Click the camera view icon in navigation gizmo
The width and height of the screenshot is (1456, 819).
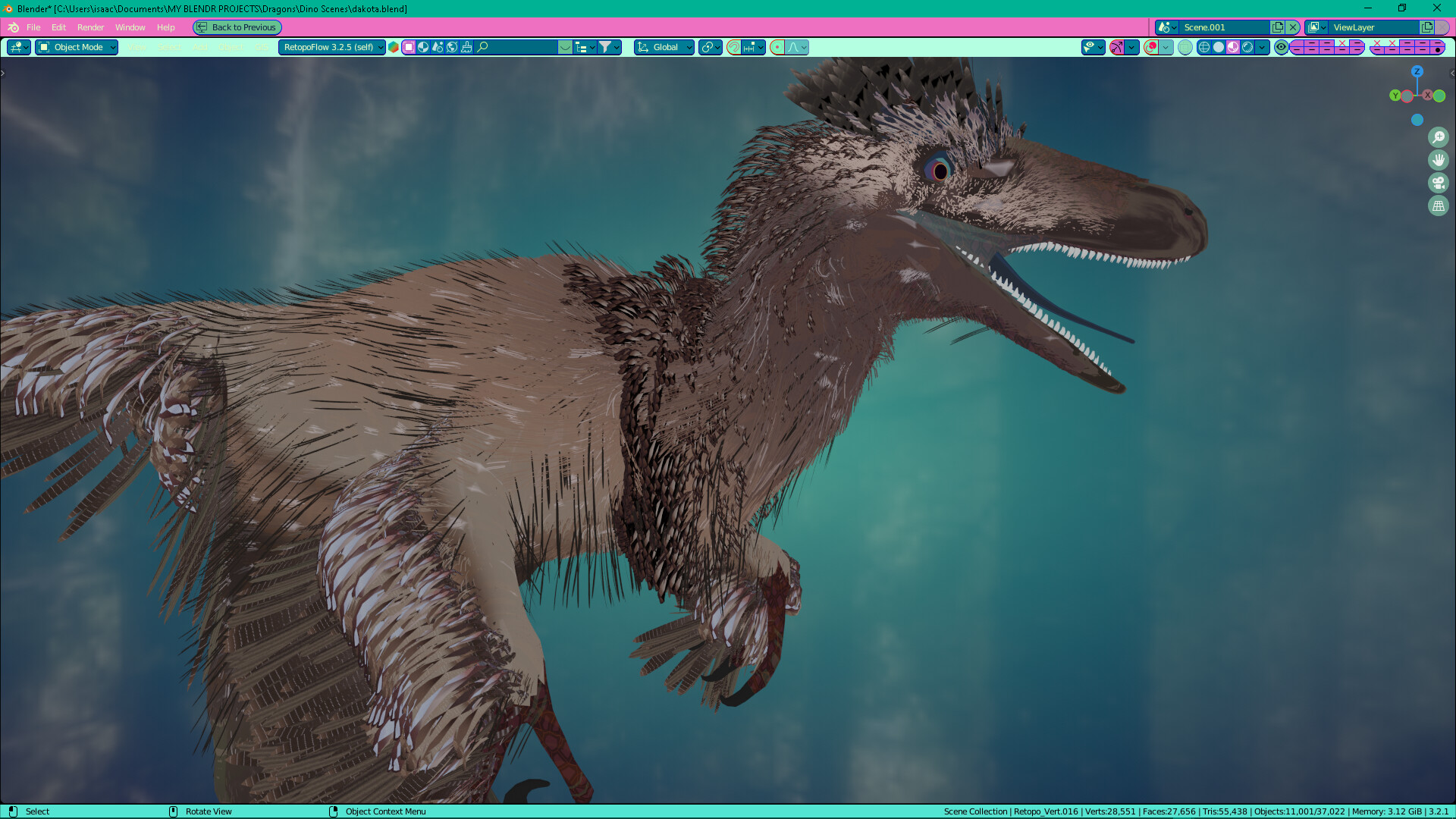(1439, 183)
